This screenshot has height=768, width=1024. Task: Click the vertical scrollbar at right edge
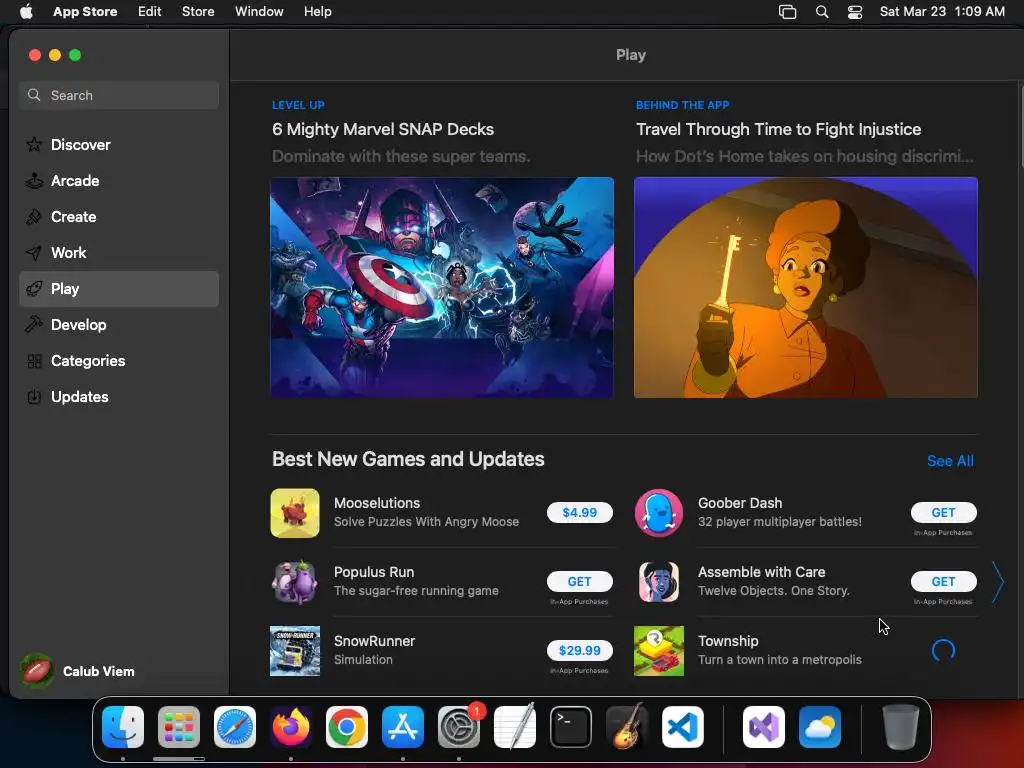(1021, 127)
